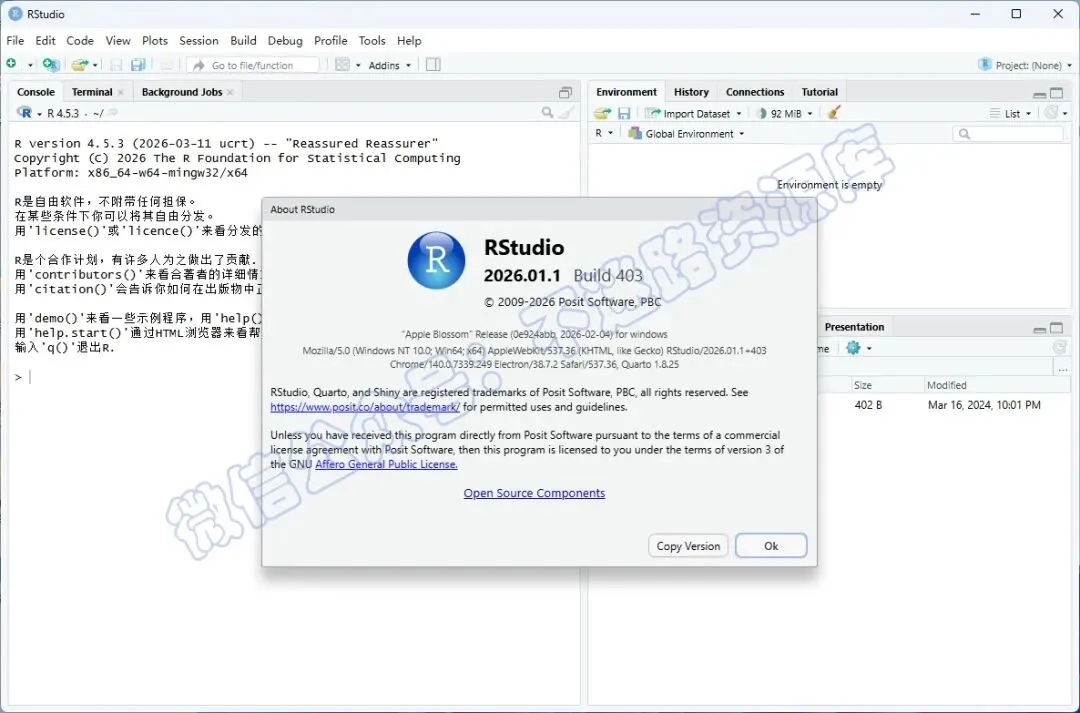Open the Affero General Public License link
Screen dimensions: 1080x713
coord(386,464)
